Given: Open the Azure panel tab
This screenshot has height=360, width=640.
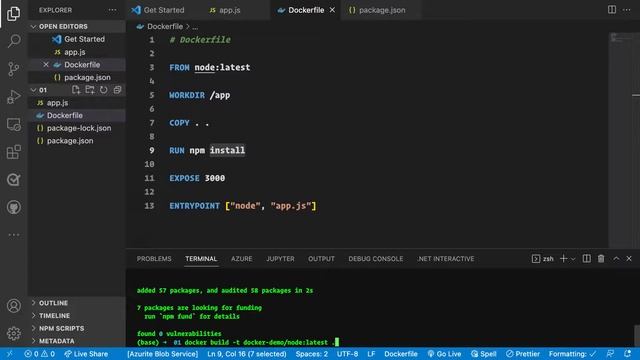Looking at the screenshot, I should (242, 258).
